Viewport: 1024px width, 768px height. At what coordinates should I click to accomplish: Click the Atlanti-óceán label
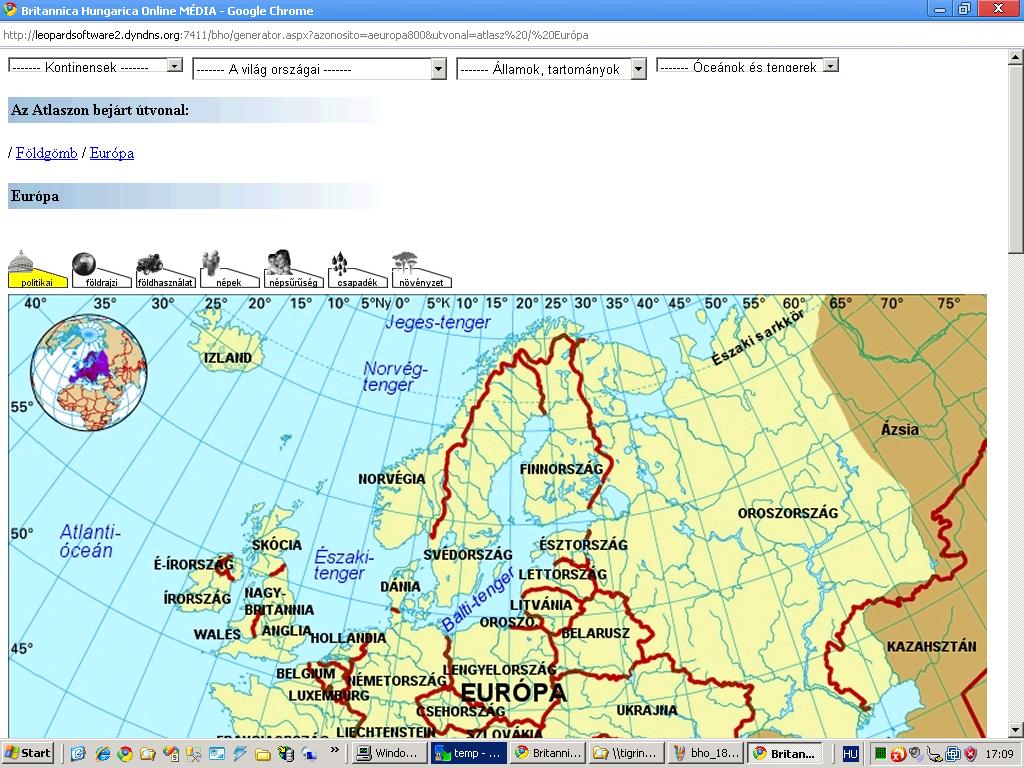tap(89, 541)
